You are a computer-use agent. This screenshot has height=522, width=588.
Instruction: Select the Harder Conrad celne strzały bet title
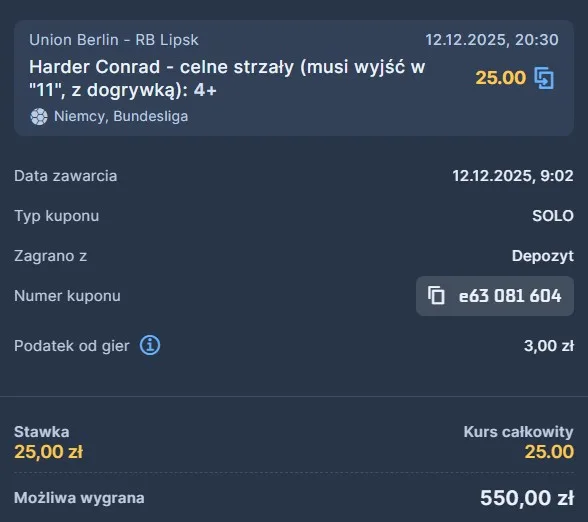[227, 78]
